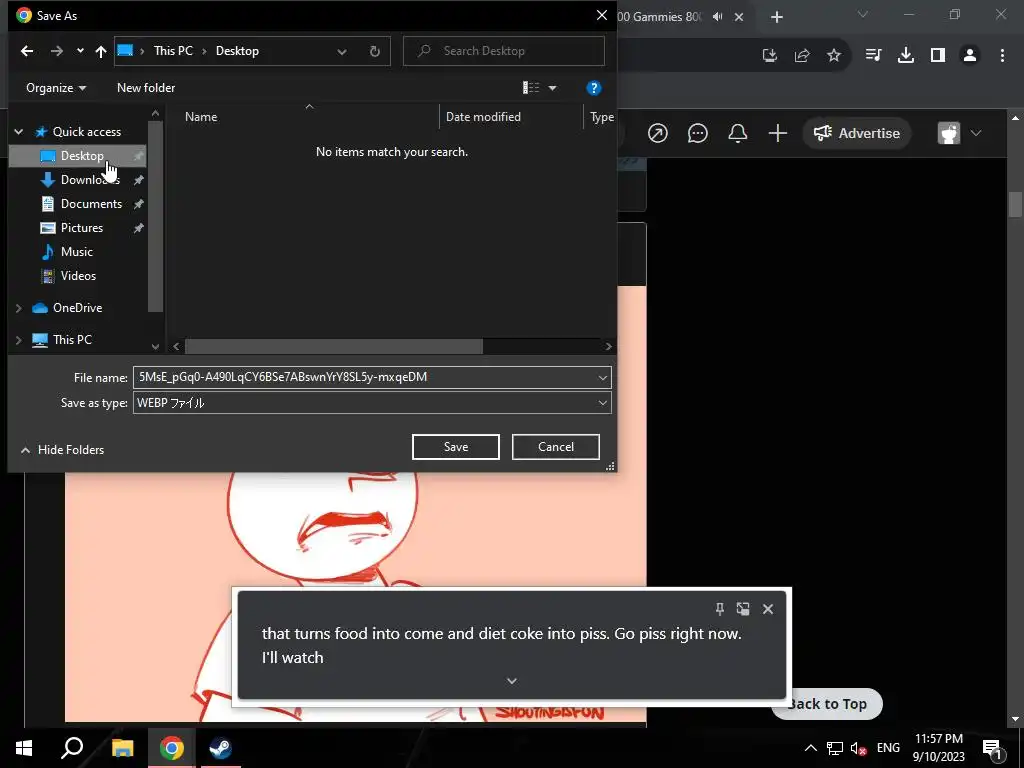1024x768 pixels.
Task: Click the install app icon in address bar
Action: pyautogui.click(x=770, y=56)
